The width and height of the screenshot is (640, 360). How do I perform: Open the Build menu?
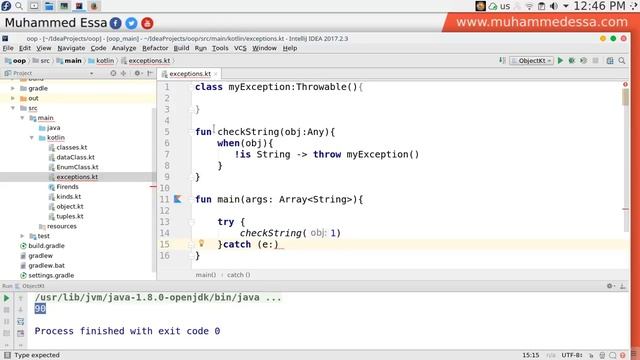[x=181, y=48]
